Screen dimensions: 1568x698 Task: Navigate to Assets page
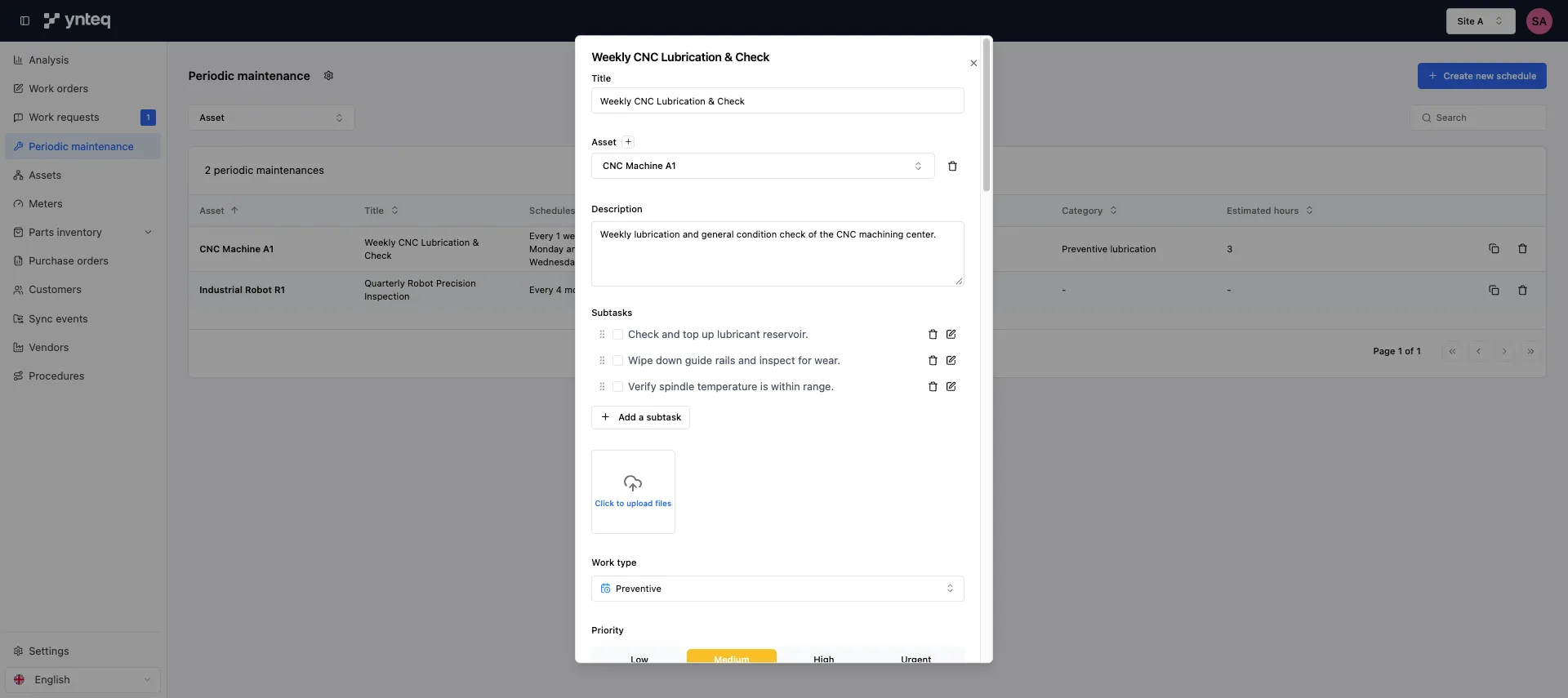click(82, 176)
